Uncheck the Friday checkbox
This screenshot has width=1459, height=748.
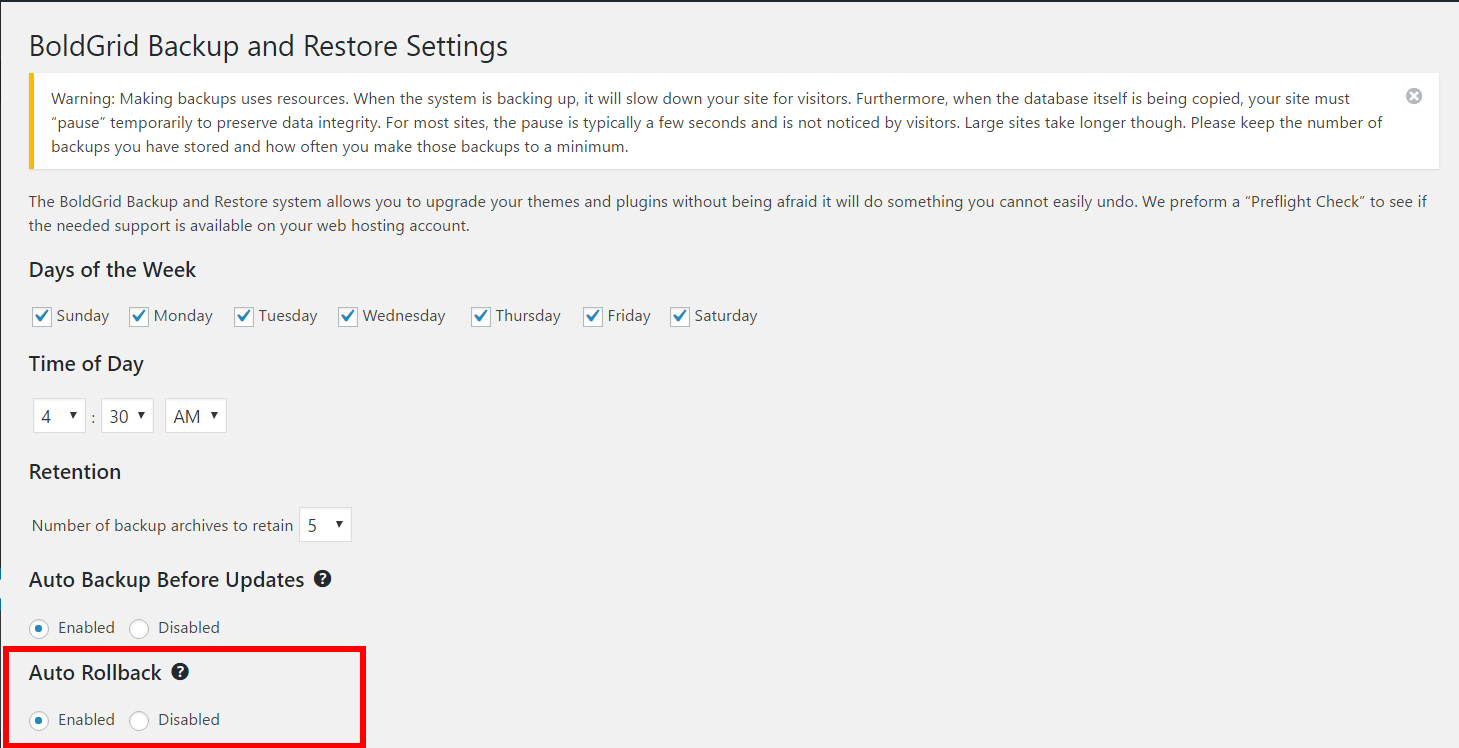pyautogui.click(x=593, y=316)
